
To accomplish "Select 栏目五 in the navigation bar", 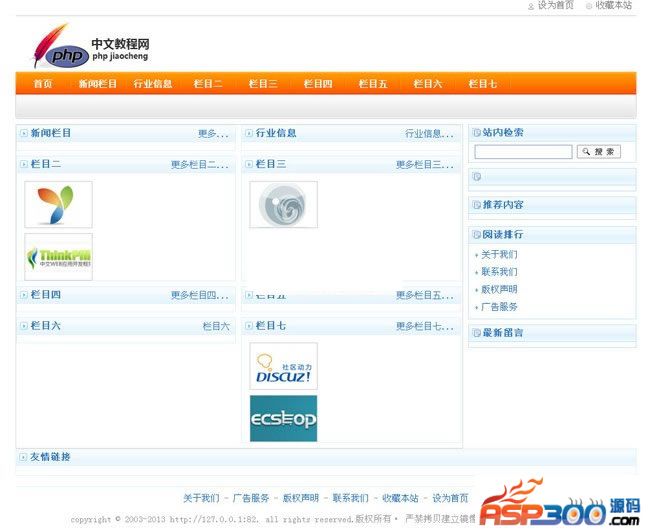I will 373,84.
